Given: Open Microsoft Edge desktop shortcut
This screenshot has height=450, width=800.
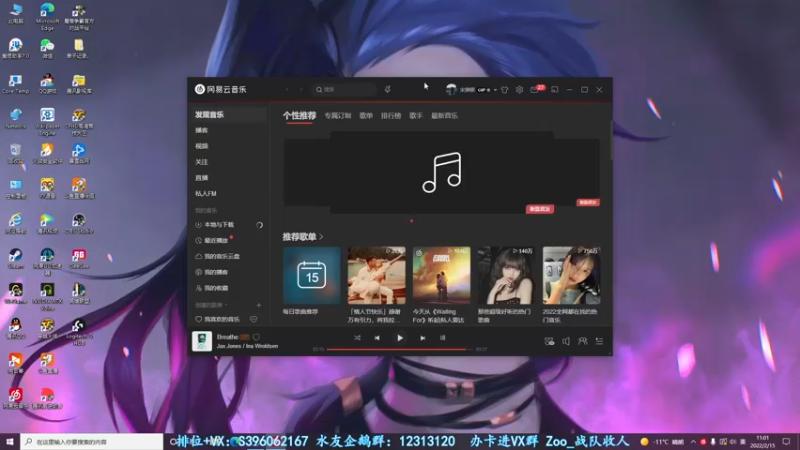Looking at the screenshot, I should [47, 17].
